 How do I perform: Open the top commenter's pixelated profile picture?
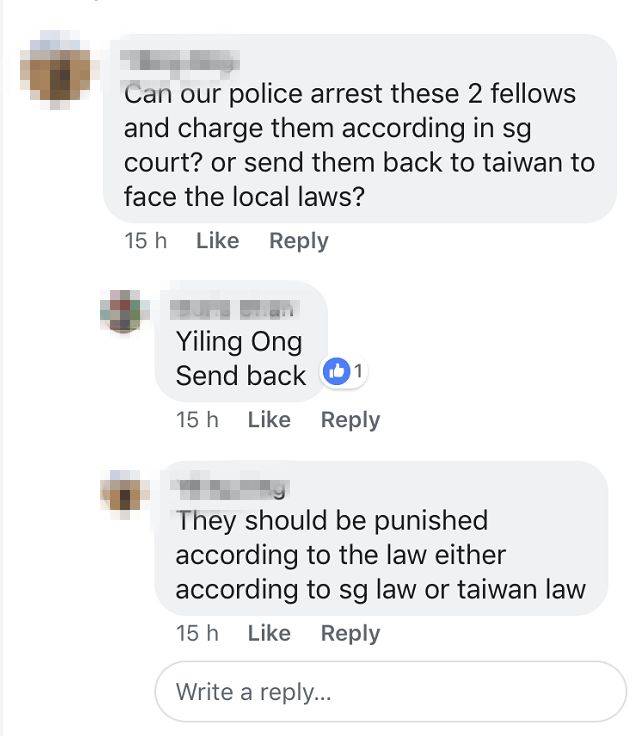(57, 70)
